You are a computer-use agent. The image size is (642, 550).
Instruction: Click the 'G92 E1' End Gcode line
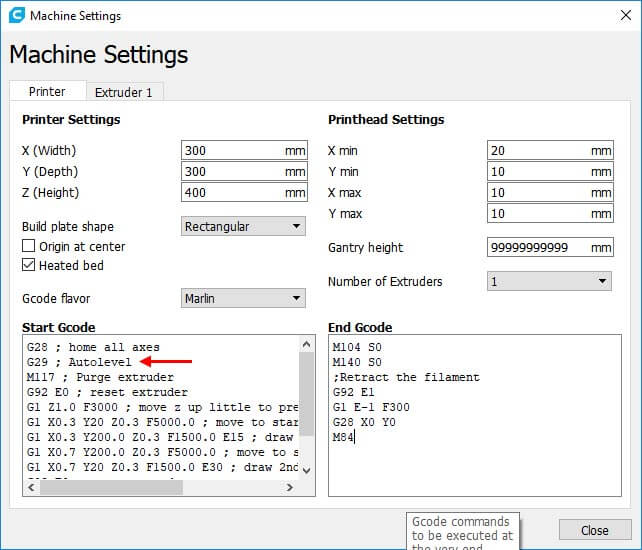(x=353, y=392)
